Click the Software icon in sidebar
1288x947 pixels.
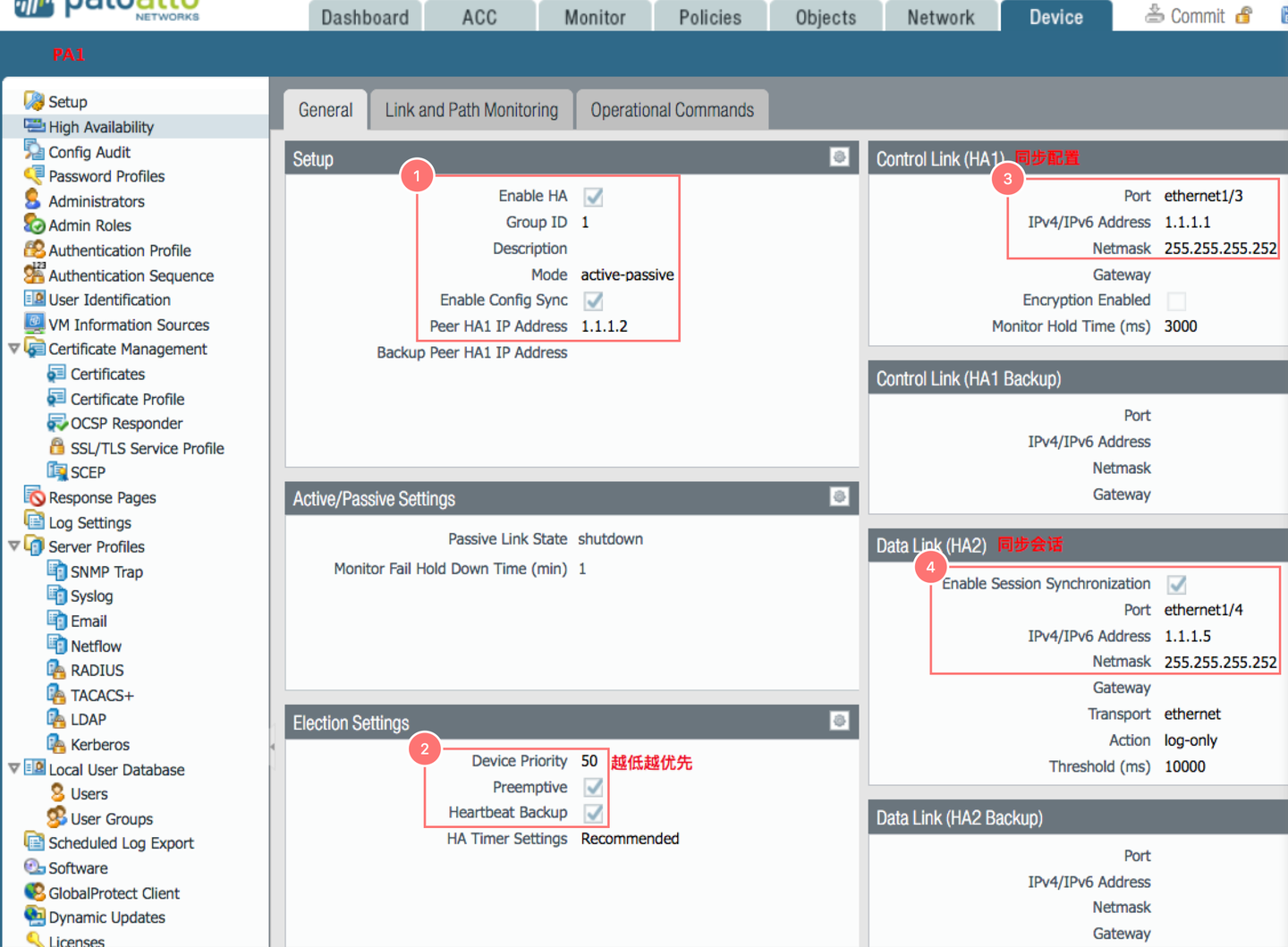34,867
